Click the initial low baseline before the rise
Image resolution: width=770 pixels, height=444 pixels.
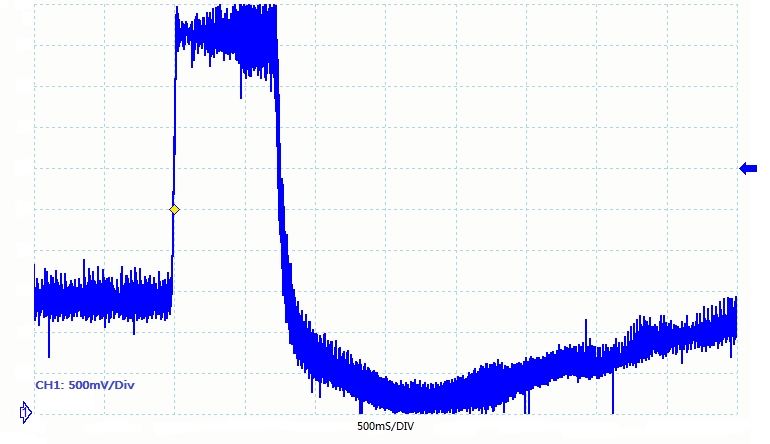pyautogui.click(x=100, y=297)
